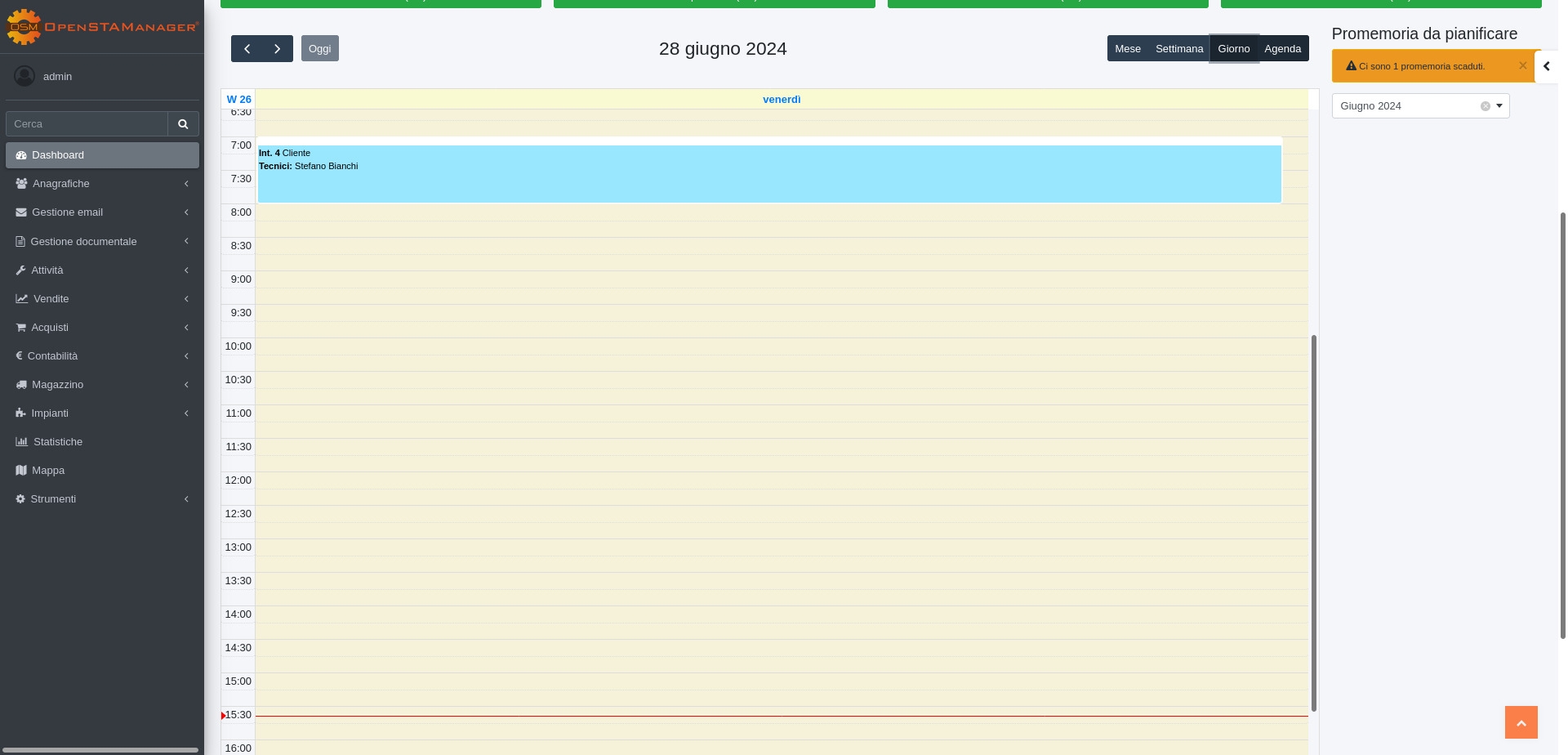Switch calendar to Settimana view

tap(1178, 49)
